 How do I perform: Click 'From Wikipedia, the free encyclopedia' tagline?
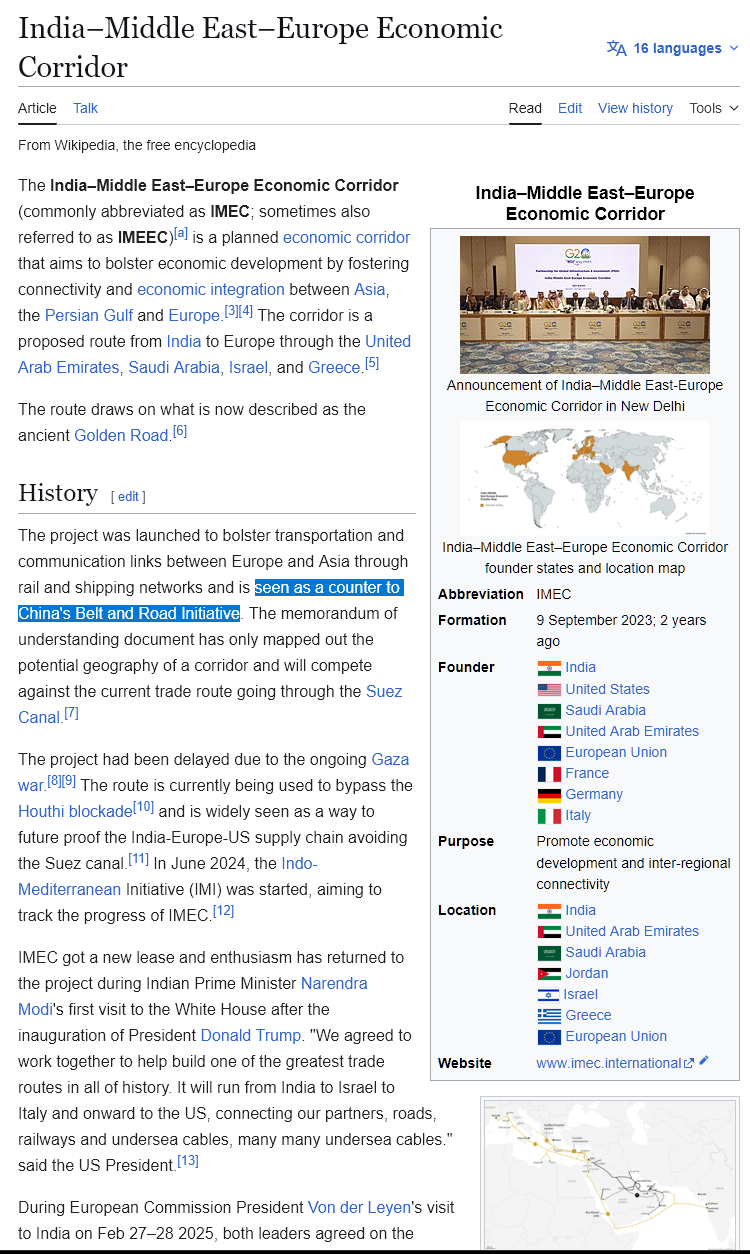pyautogui.click(x=137, y=145)
